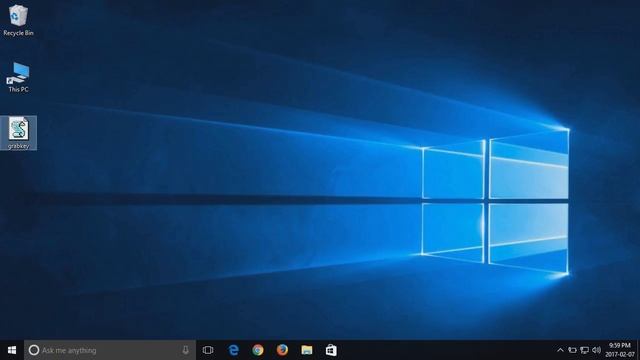Launch Google Chrome from the taskbar

click(258, 350)
